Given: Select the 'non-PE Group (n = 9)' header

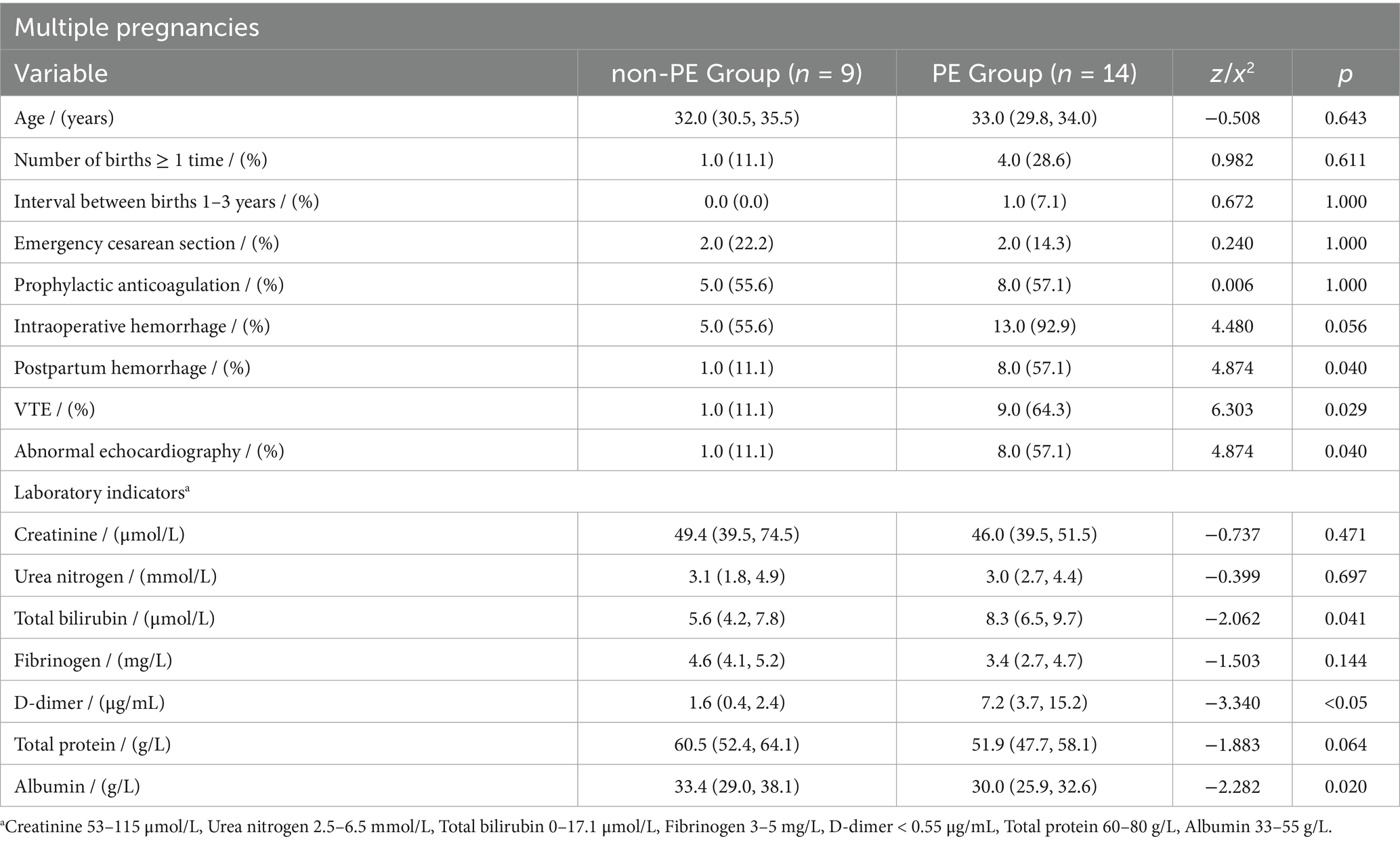Looking at the screenshot, I should [x=736, y=73].
